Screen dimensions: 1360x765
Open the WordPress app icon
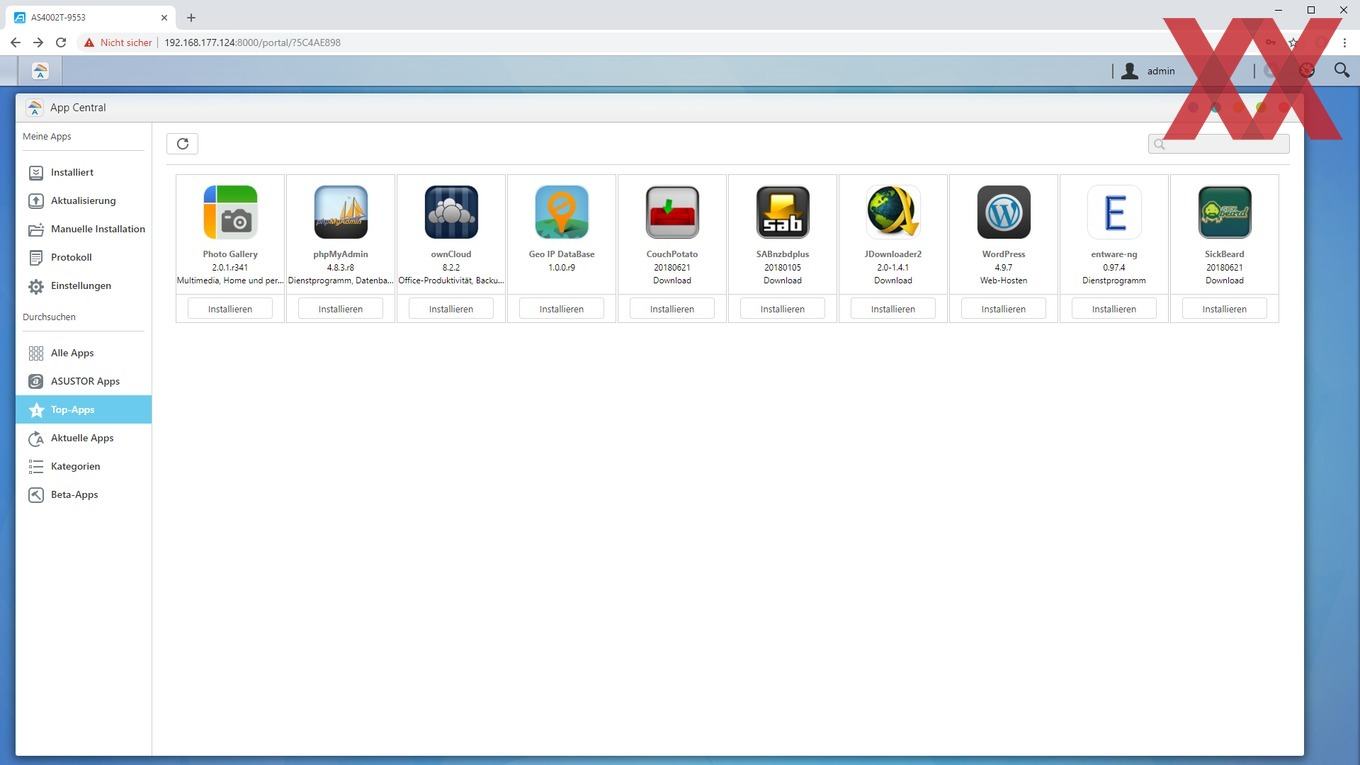1004,212
